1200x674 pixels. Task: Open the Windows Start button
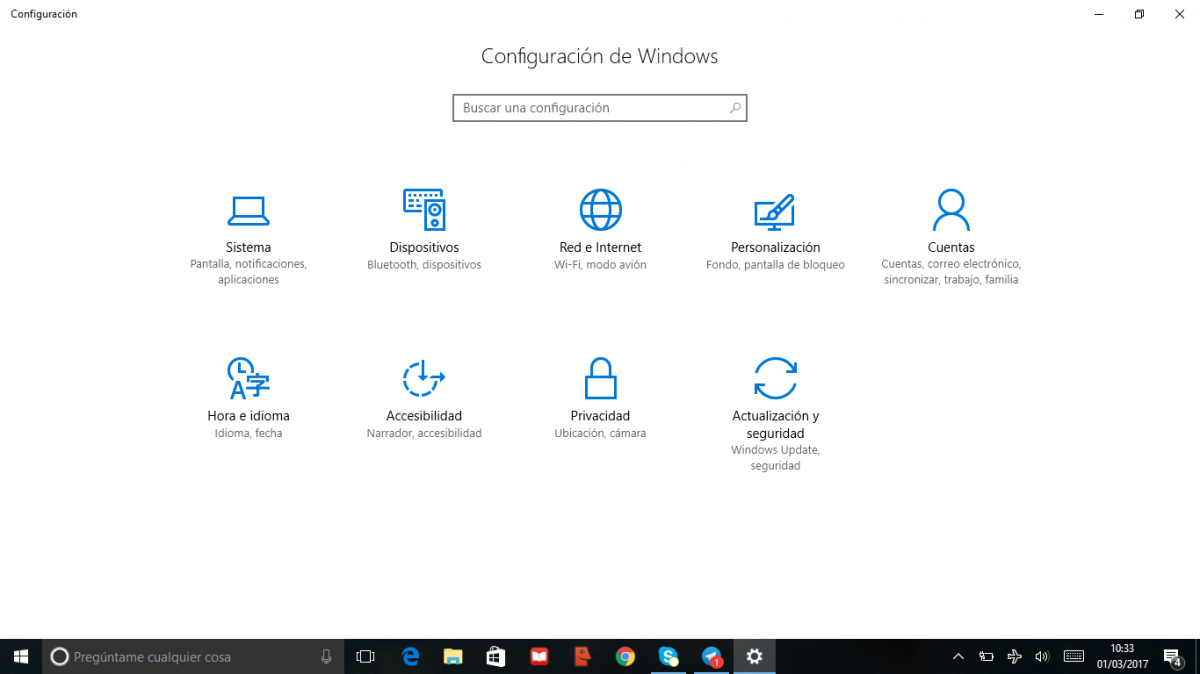[x=21, y=657]
